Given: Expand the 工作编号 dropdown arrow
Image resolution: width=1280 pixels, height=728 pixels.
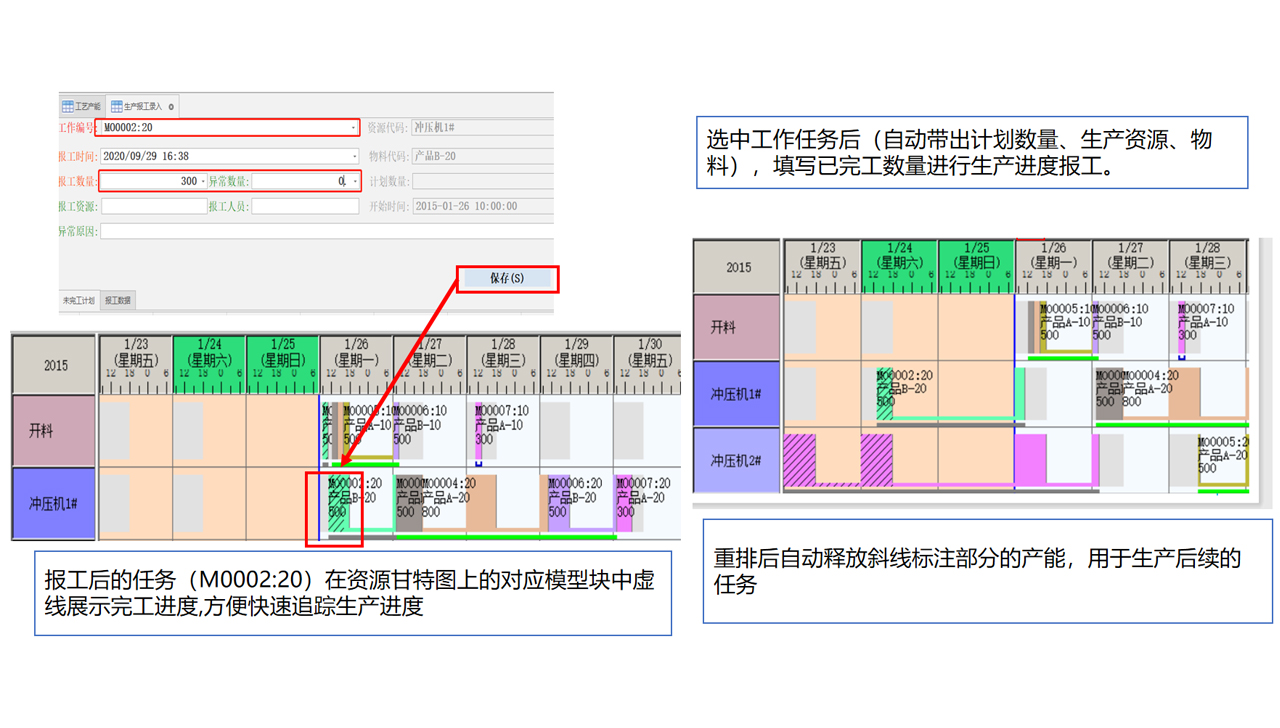Looking at the screenshot, I should coord(353,128).
